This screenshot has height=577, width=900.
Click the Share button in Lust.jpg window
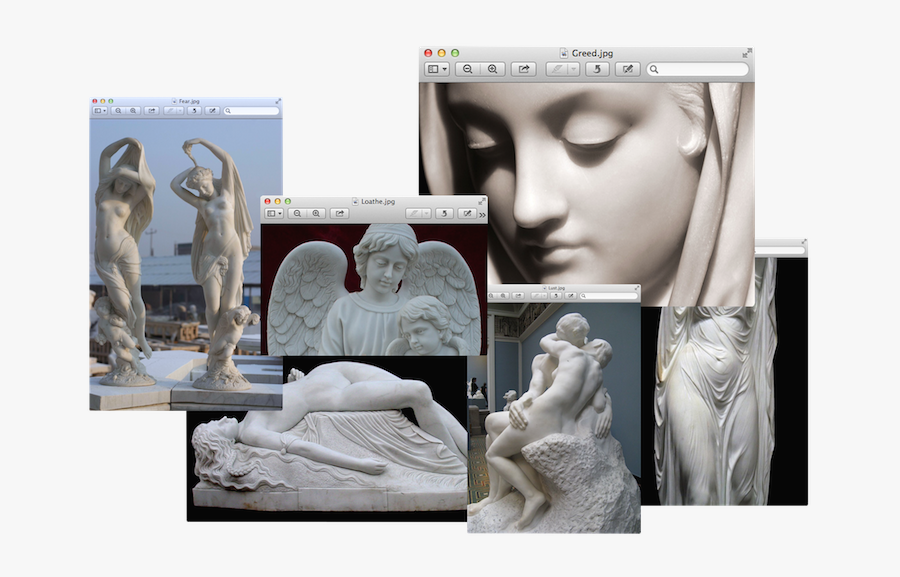(x=518, y=296)
